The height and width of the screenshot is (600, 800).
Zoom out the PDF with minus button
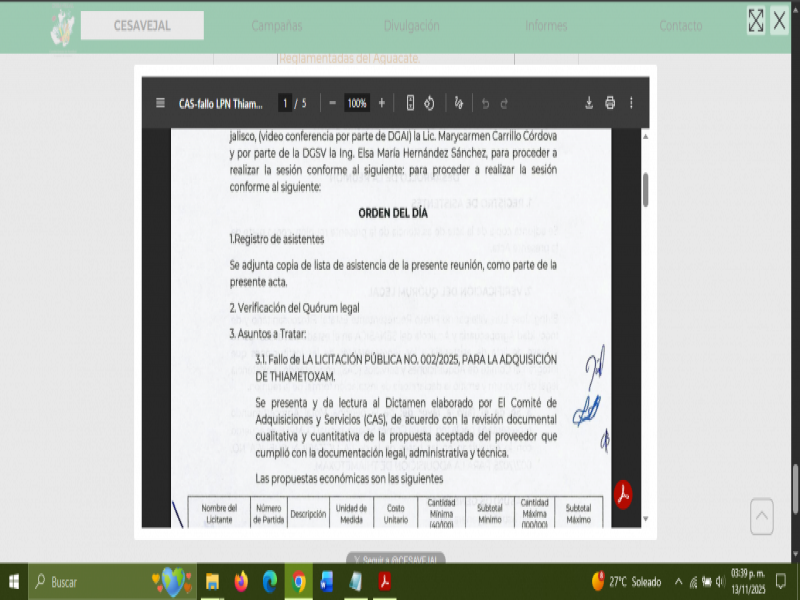coord(332,103)
